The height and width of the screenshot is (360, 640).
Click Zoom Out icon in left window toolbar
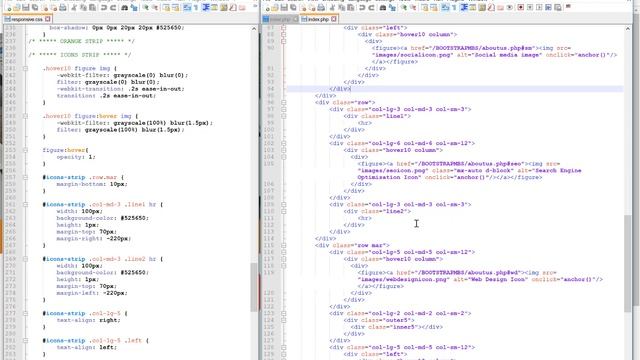click(155, 7)
